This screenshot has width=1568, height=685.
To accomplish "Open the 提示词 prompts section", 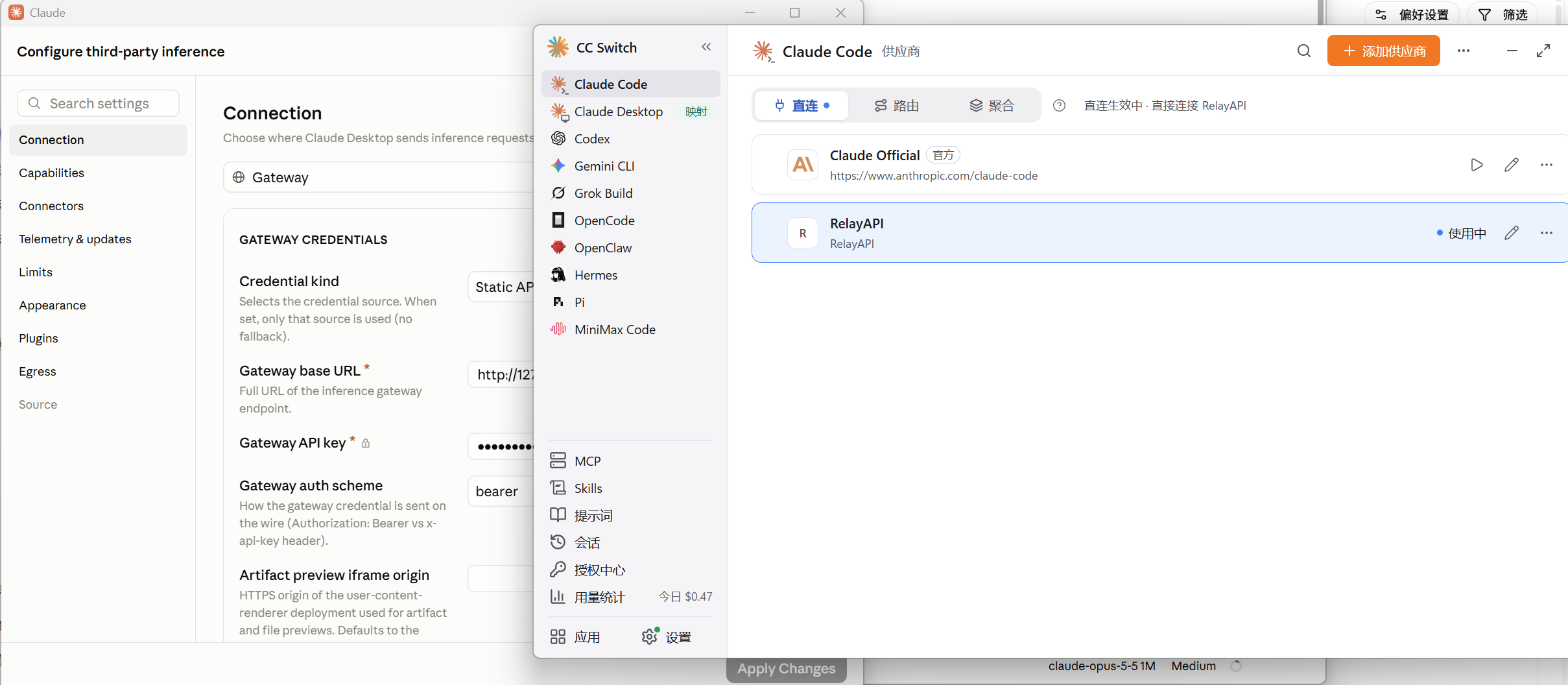I will coord(630,516).
